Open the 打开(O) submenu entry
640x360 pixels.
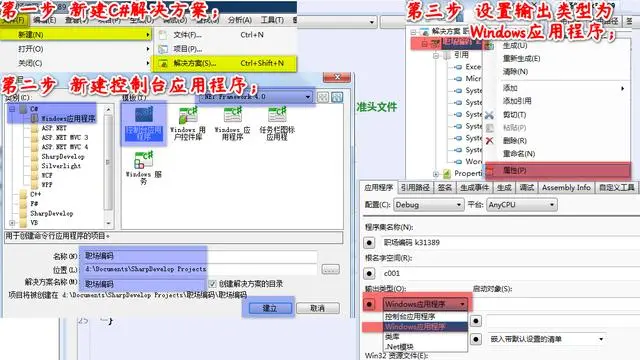pos(76,49)
